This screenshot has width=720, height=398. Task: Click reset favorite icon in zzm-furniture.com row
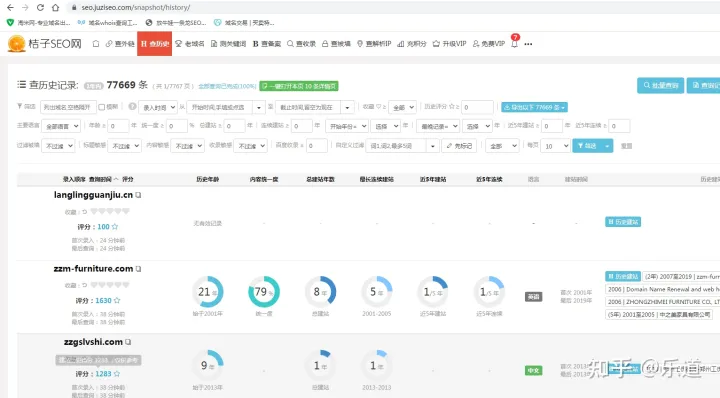click(84, 285)
